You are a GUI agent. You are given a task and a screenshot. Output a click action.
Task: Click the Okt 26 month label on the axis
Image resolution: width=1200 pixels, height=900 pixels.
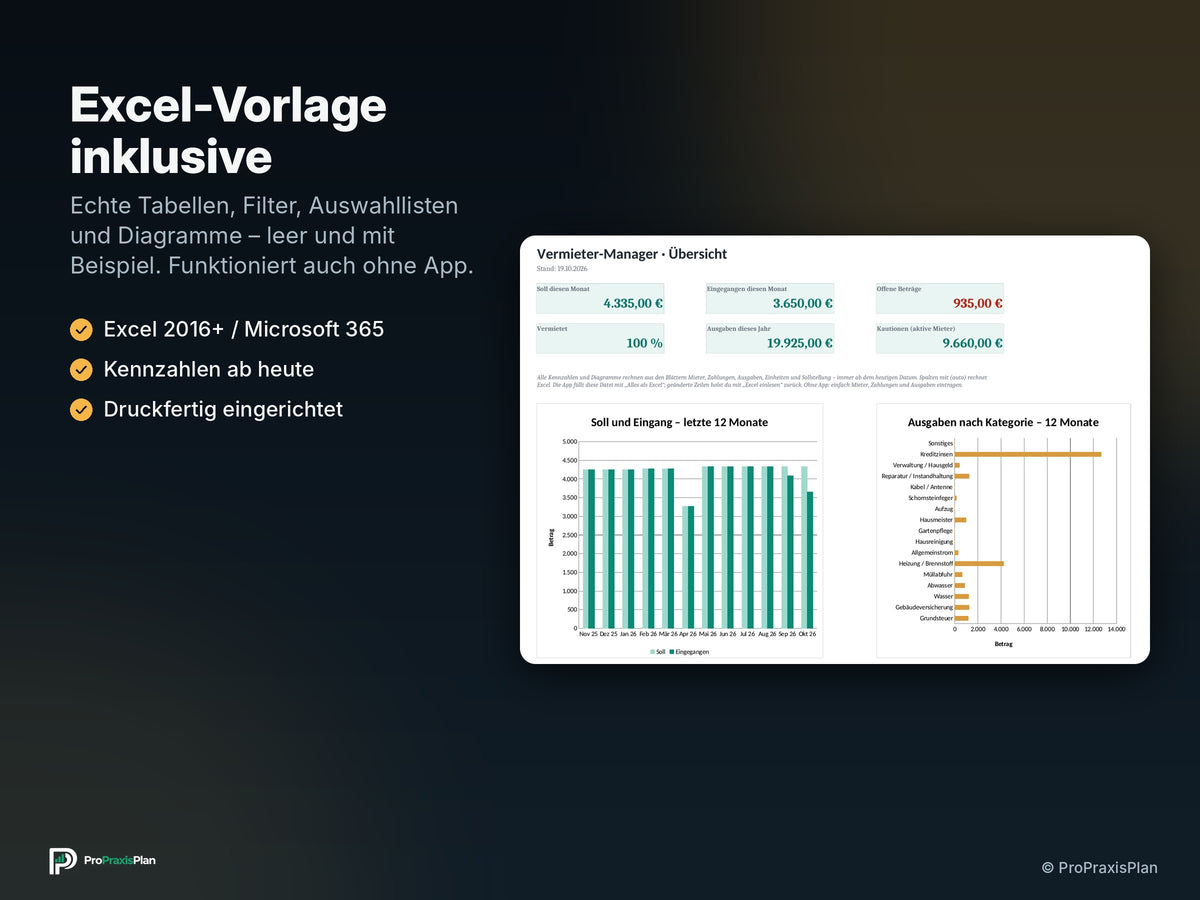click(x=806, y=634)
